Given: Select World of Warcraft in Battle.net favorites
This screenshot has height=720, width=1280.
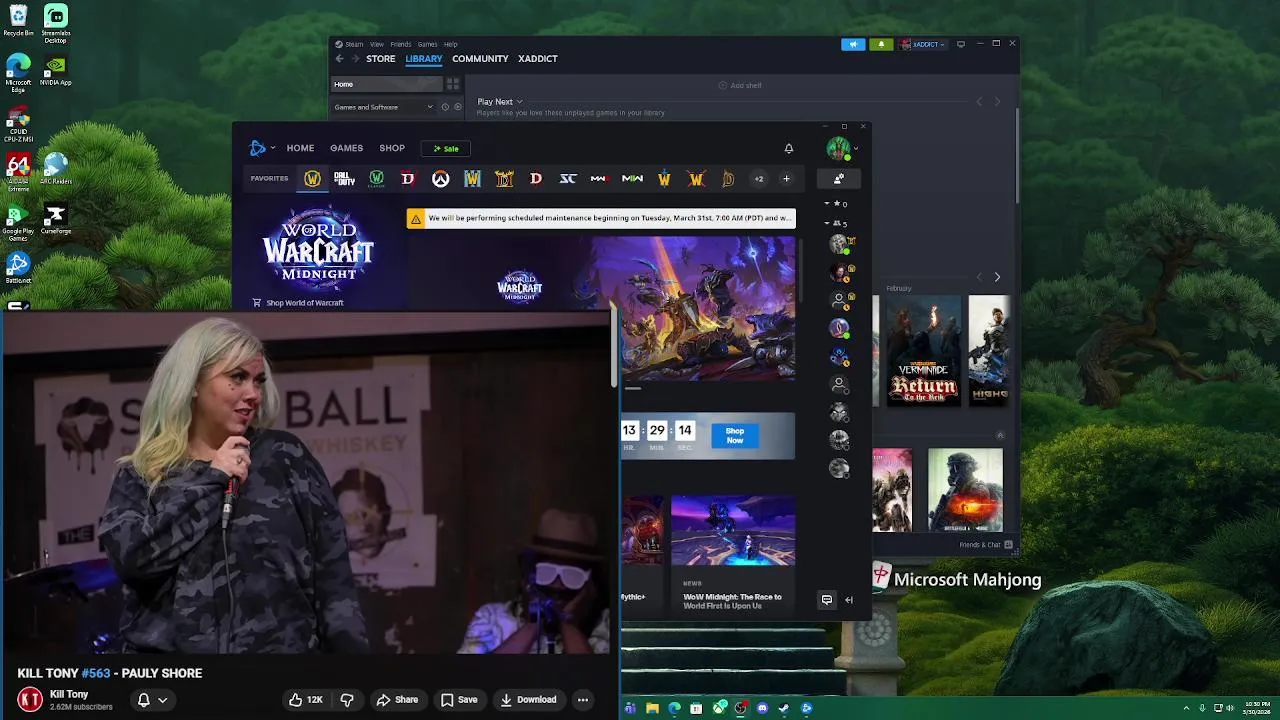Looking at the screenshot, I should pos(313,179).
